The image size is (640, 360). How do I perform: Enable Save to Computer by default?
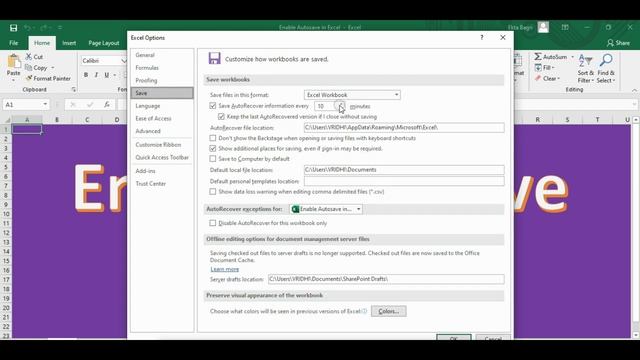[x=213, y=159]
